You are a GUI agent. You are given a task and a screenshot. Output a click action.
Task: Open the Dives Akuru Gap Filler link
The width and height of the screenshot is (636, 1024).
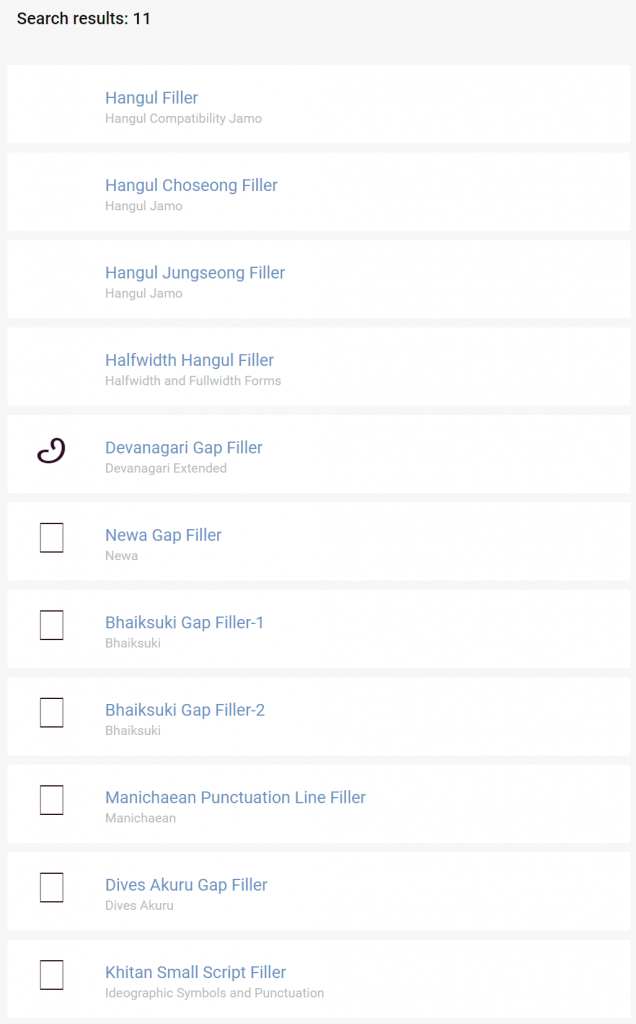tap(186, 885)
